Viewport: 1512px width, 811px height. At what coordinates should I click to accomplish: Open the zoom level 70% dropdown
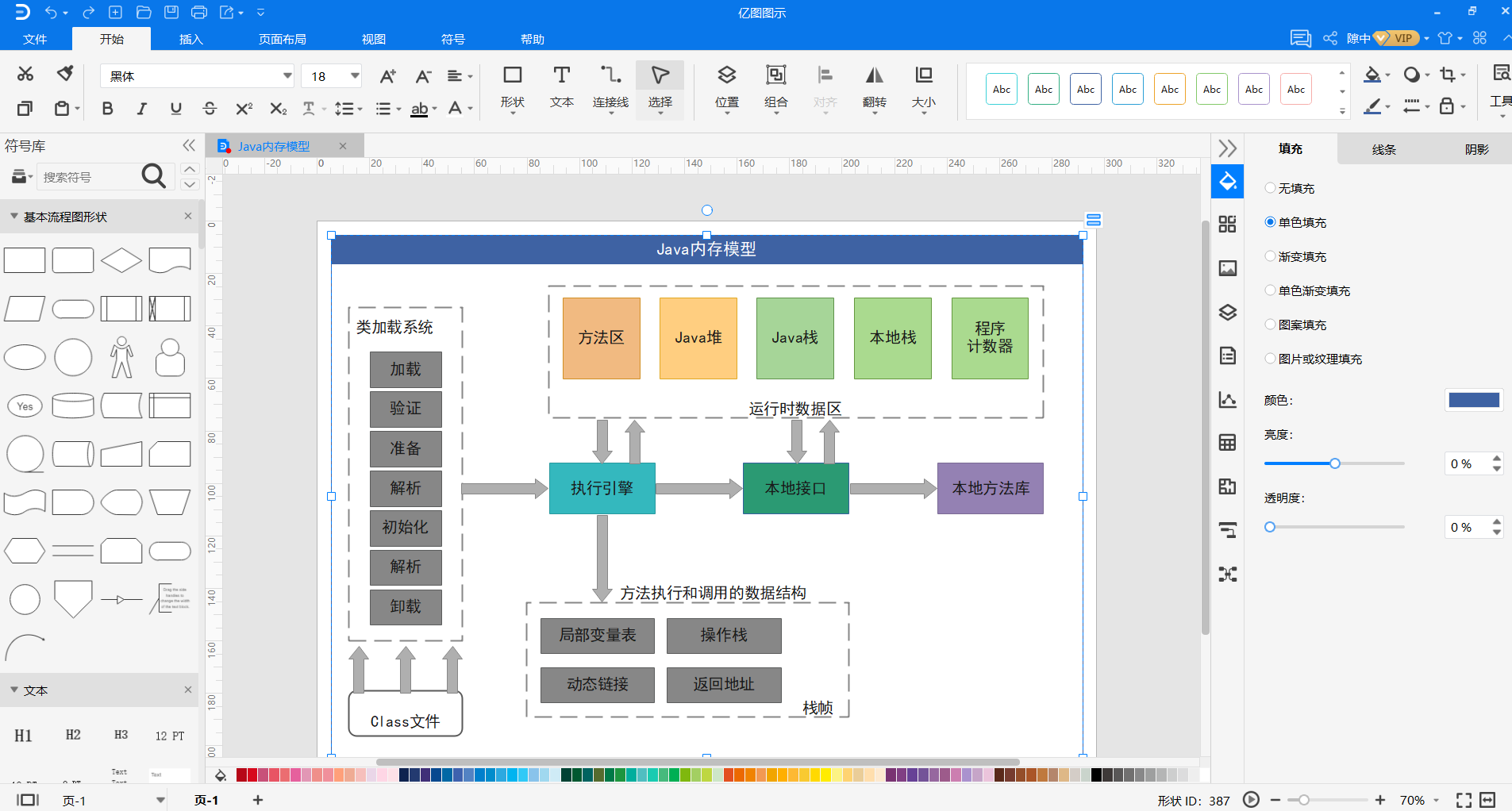pyautogui.click(x=1436, y=800)
